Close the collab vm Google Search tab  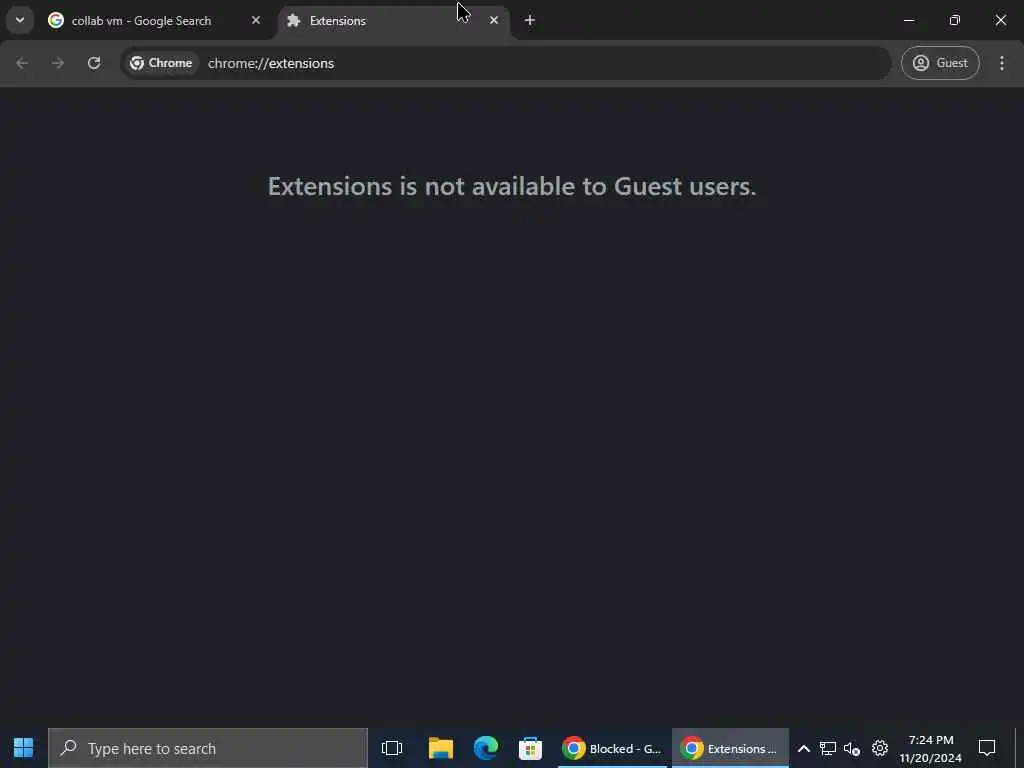[256, 20]
